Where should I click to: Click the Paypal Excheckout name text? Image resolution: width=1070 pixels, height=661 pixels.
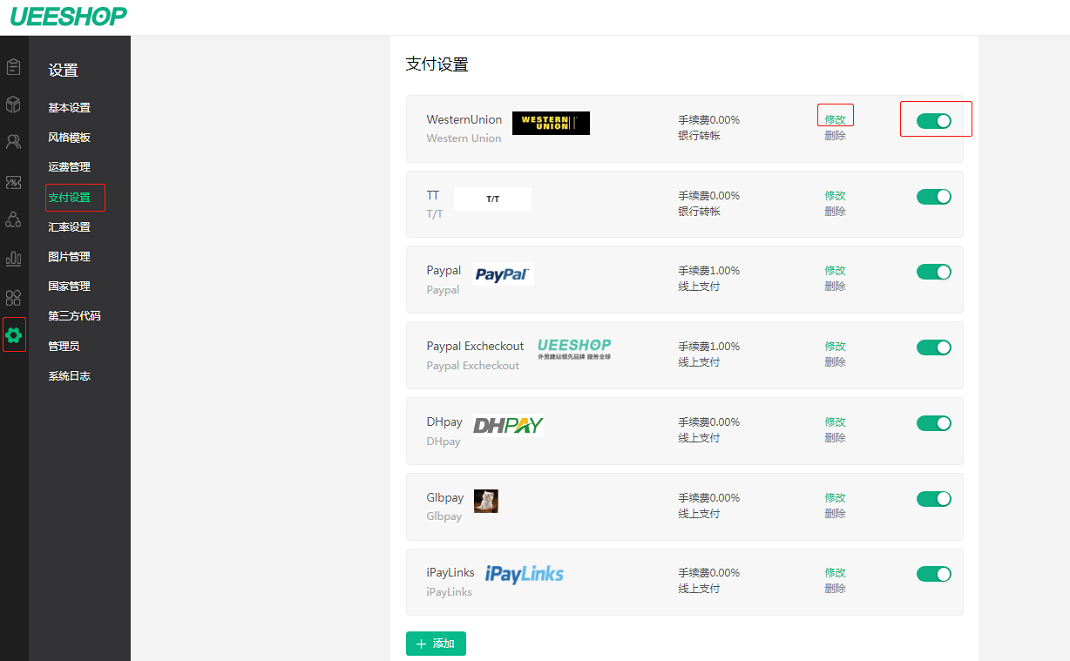click(x=475, y=346)
